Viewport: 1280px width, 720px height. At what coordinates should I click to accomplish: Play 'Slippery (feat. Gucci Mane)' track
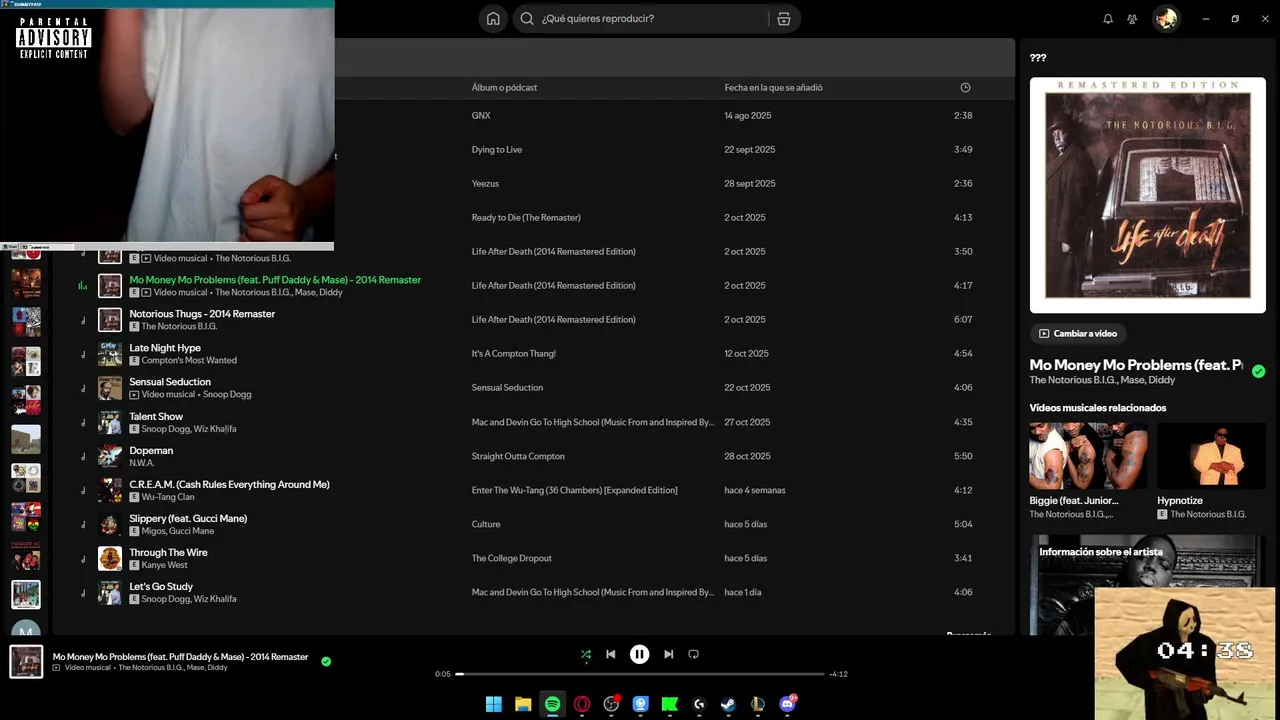[188, 518]
